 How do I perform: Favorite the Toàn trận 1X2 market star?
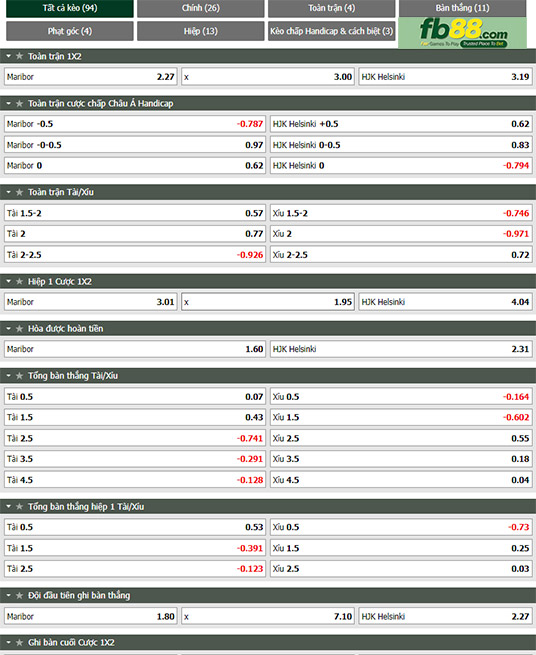(19, 56)
